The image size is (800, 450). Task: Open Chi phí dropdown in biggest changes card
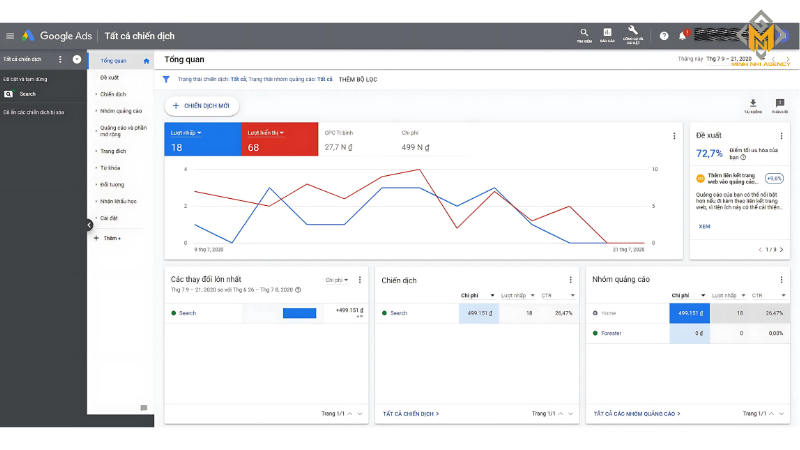[337, 280]
